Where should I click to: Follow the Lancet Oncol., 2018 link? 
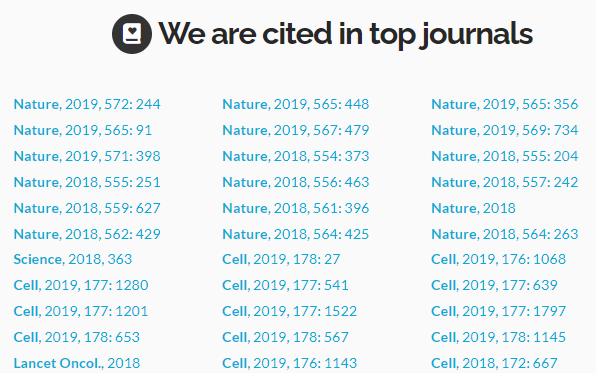point(77,363)
